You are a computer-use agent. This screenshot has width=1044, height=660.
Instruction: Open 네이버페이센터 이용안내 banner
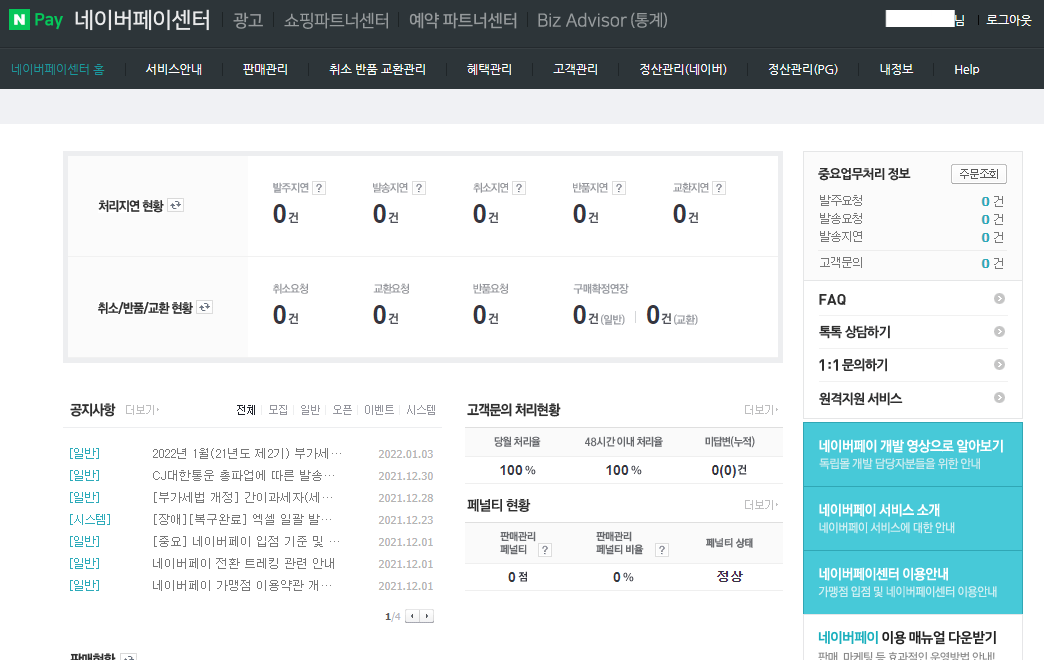[913, 582]
